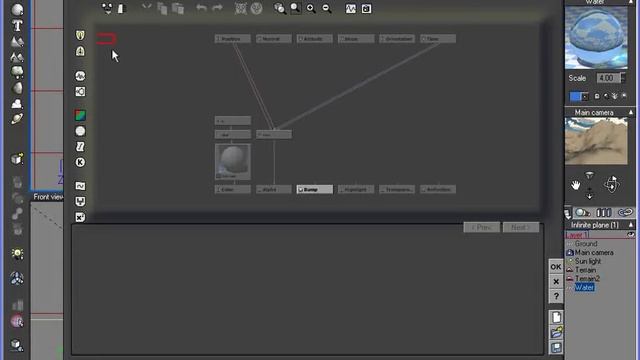The width and height of the screenshot is (640, 360).
Task: Click the curve filter node icon
Action: click(80, 186)
